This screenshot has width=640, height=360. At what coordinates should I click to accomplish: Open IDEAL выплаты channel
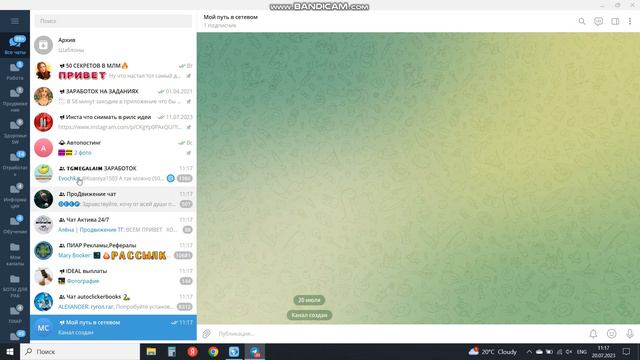click(x=113, y=276)
